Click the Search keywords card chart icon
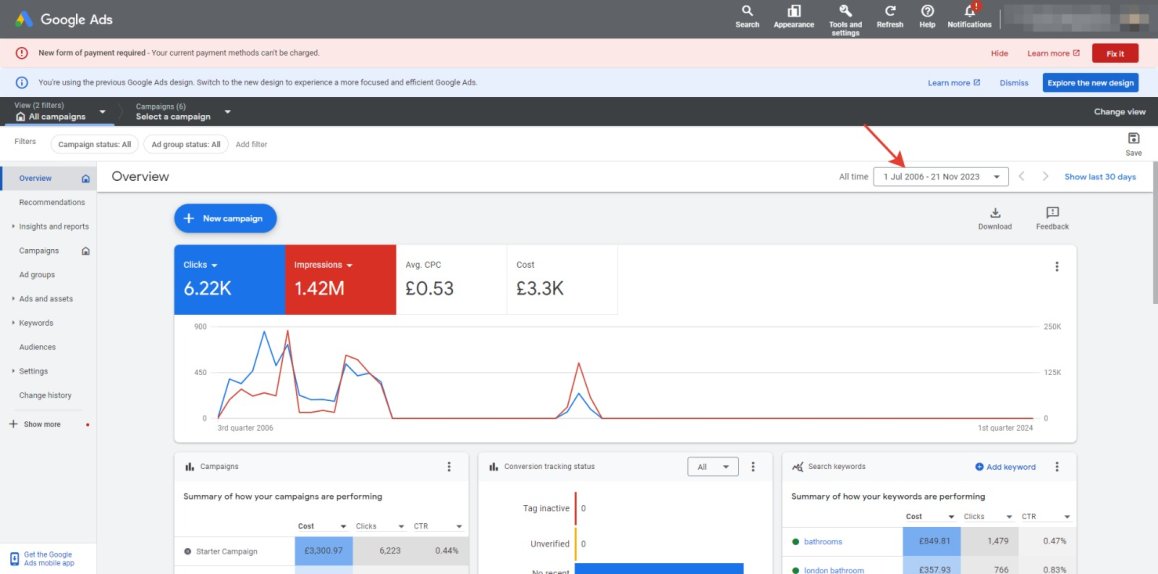 tap(797, 467)
